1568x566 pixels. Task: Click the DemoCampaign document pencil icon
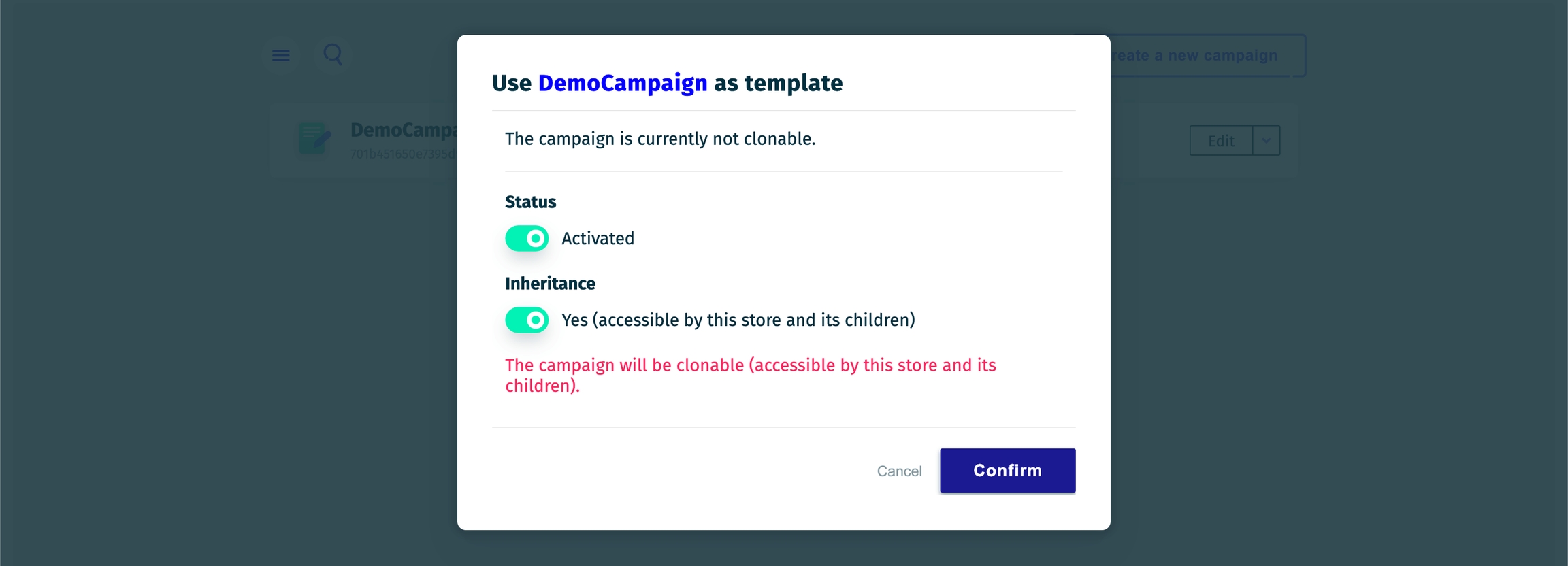click(x=314, y=138)
